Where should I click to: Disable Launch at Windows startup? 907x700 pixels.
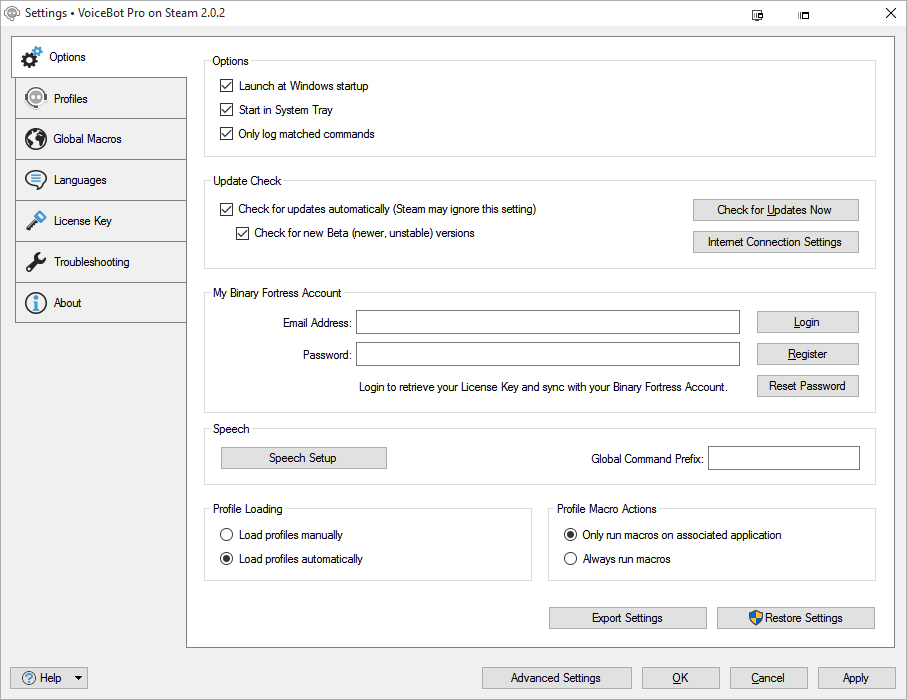(x=226, y=86)
